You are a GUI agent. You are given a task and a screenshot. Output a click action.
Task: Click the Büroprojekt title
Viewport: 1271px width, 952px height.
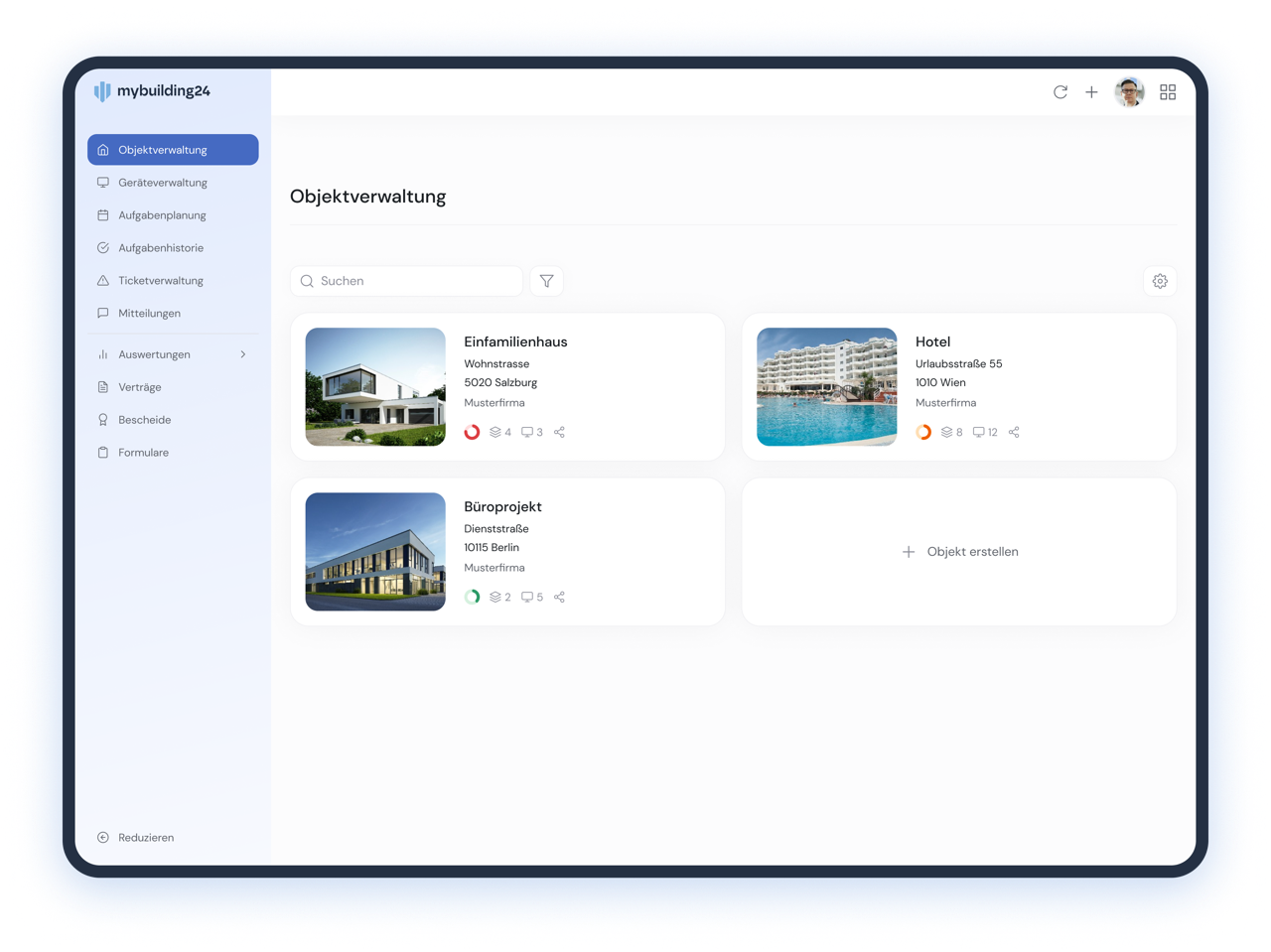(502, 506)
